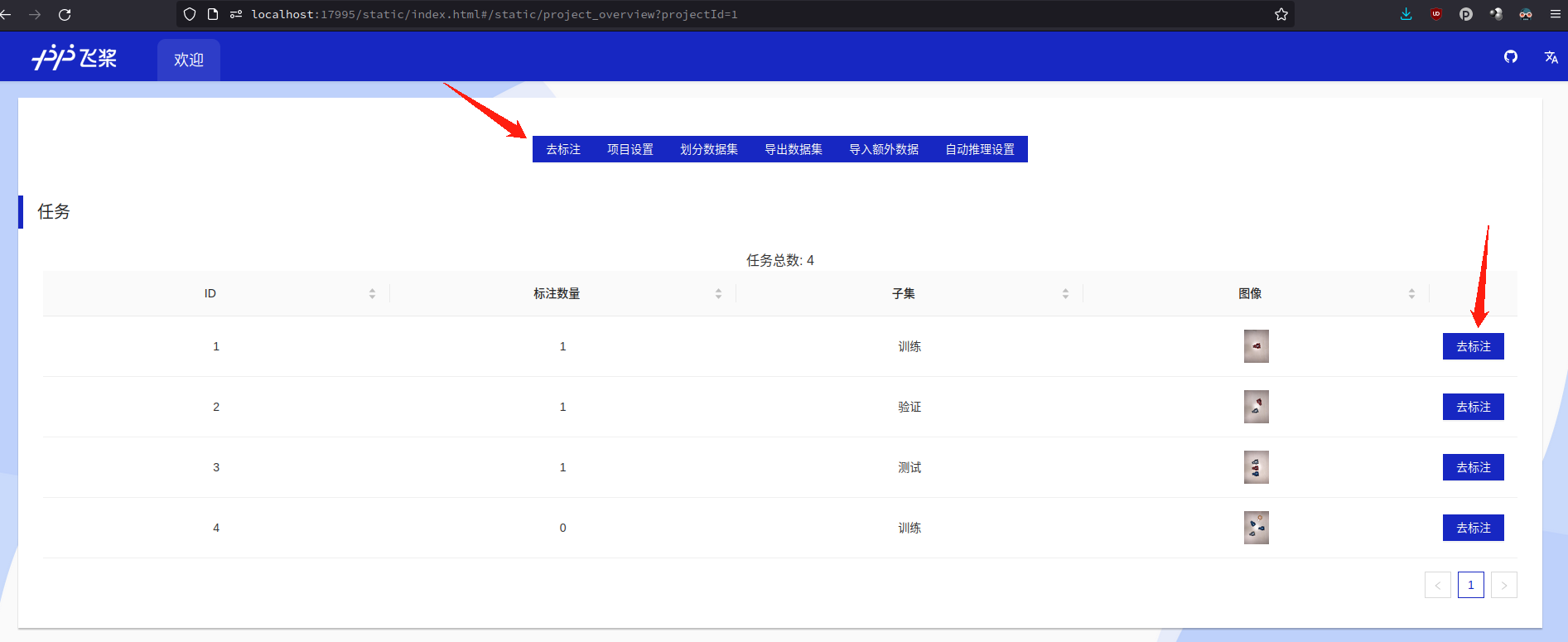
Task: Click the 训练 cell in row 4
Action: pos(909,528)
